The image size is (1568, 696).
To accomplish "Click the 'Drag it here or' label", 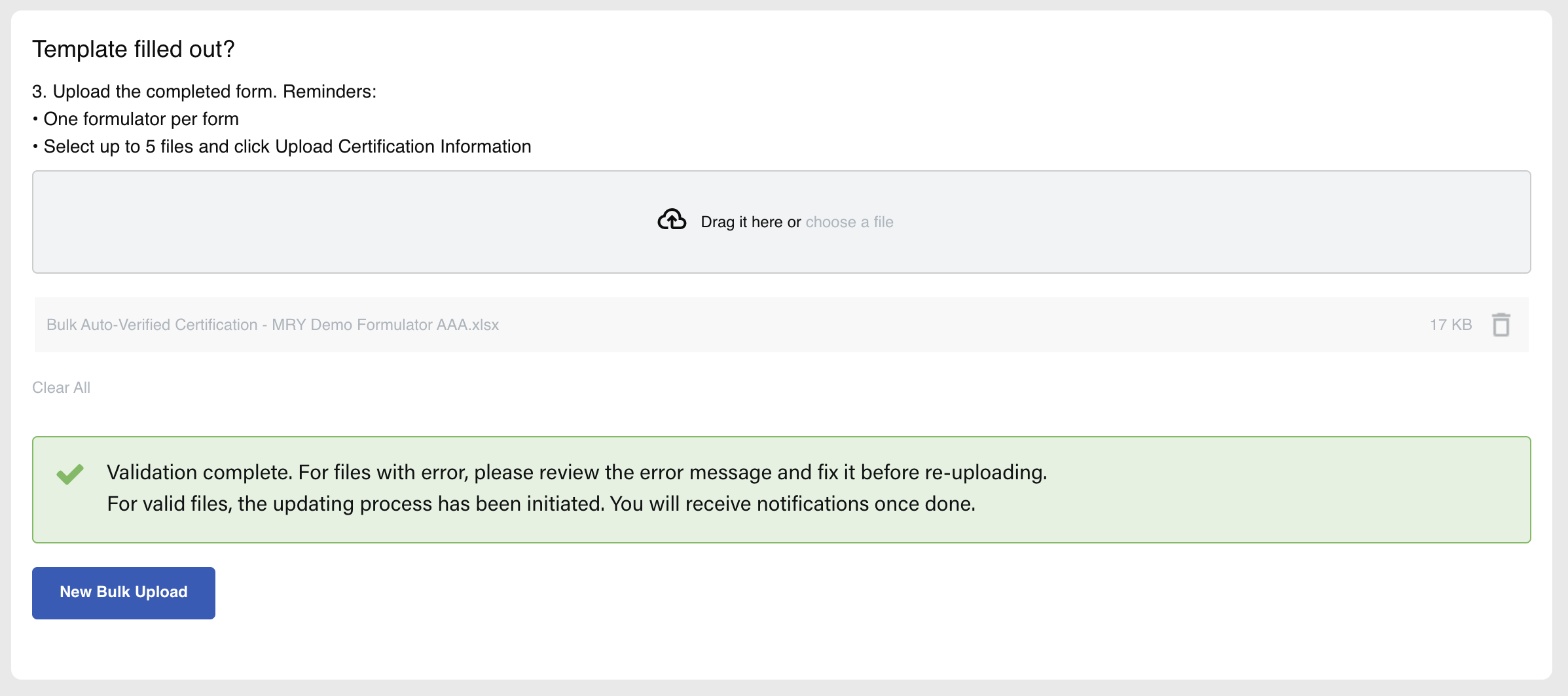I will pyautogui.click(x=751, y=222).
